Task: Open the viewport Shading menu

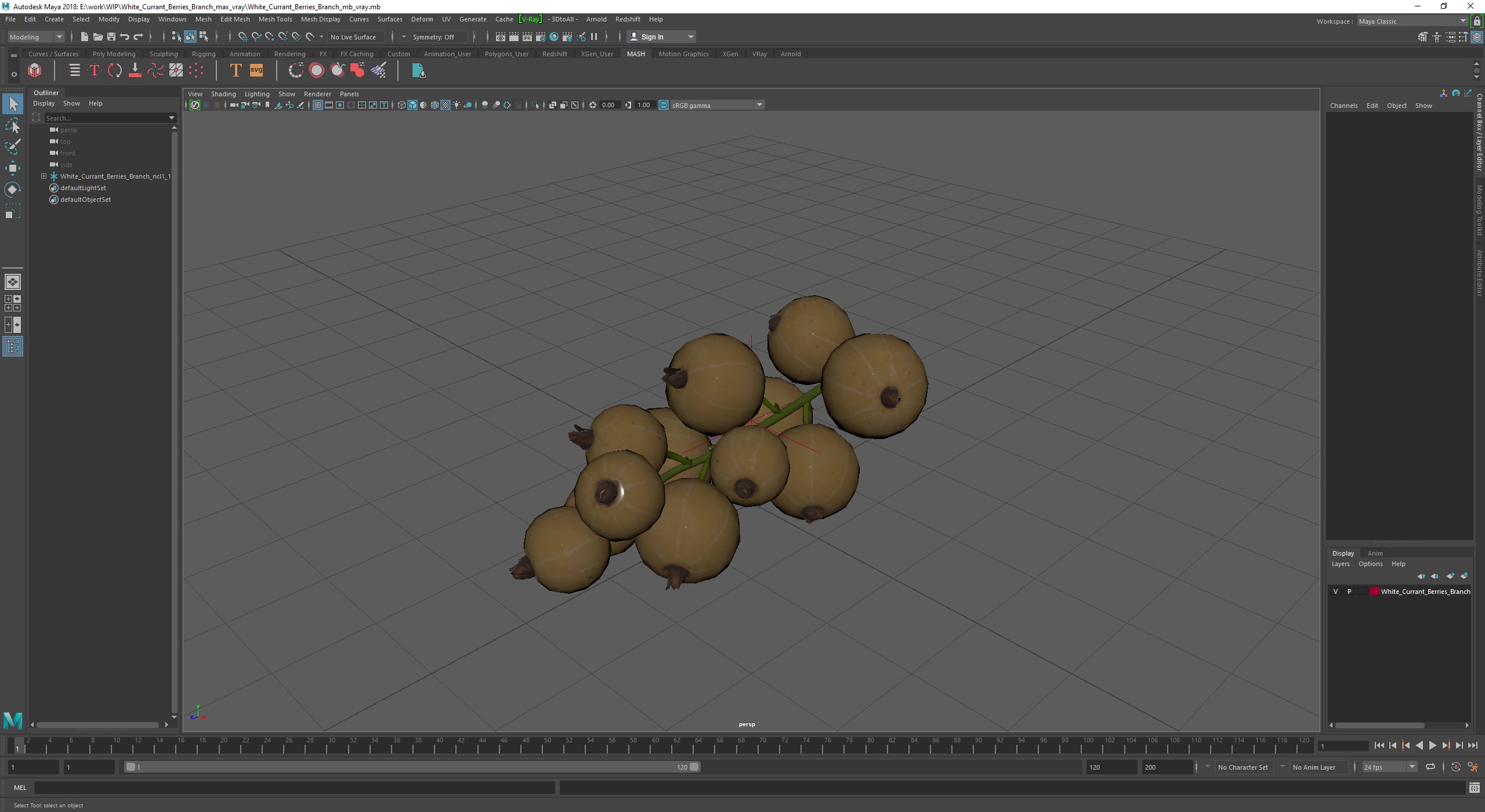Action: 223,94
